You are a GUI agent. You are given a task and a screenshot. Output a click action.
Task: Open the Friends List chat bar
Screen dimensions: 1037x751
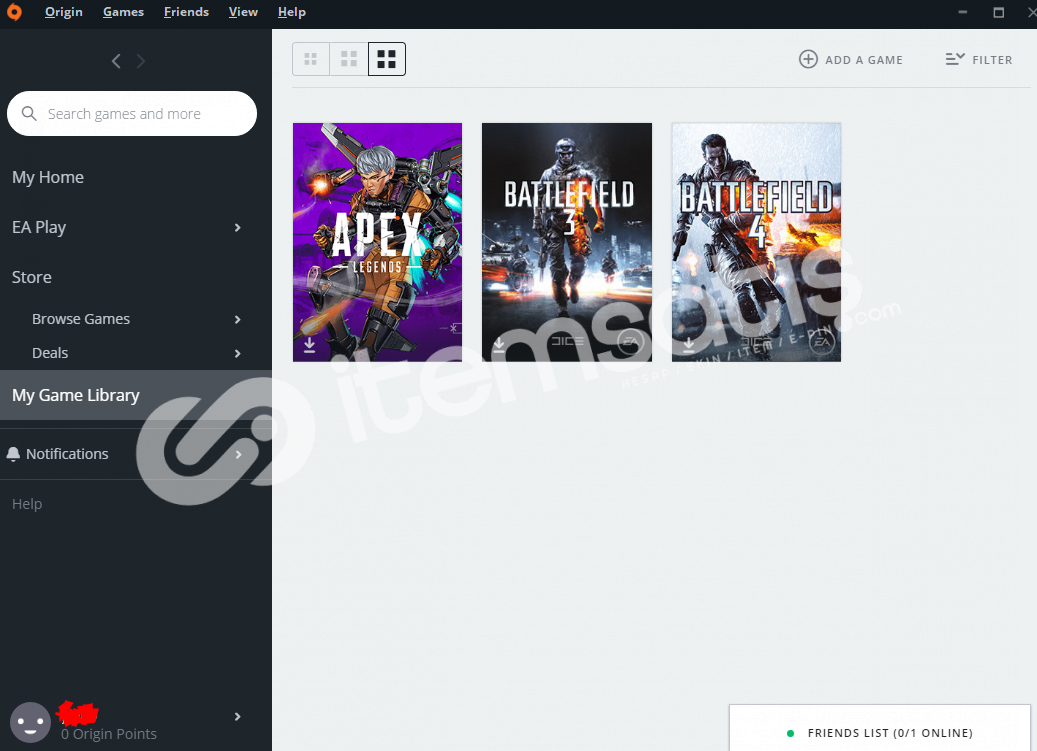880,728
